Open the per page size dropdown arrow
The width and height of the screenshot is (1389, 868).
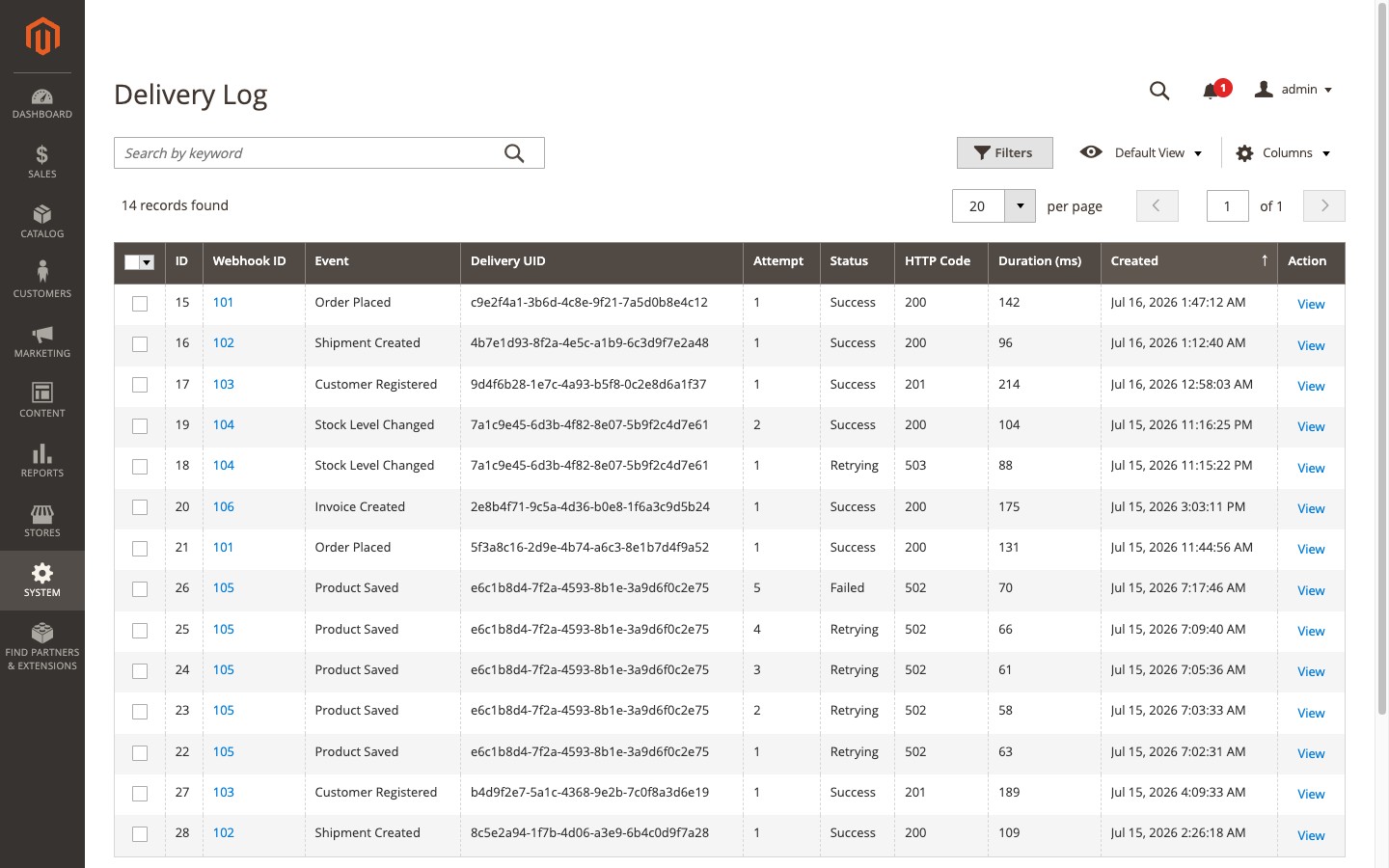click(x=1020, y=205)
